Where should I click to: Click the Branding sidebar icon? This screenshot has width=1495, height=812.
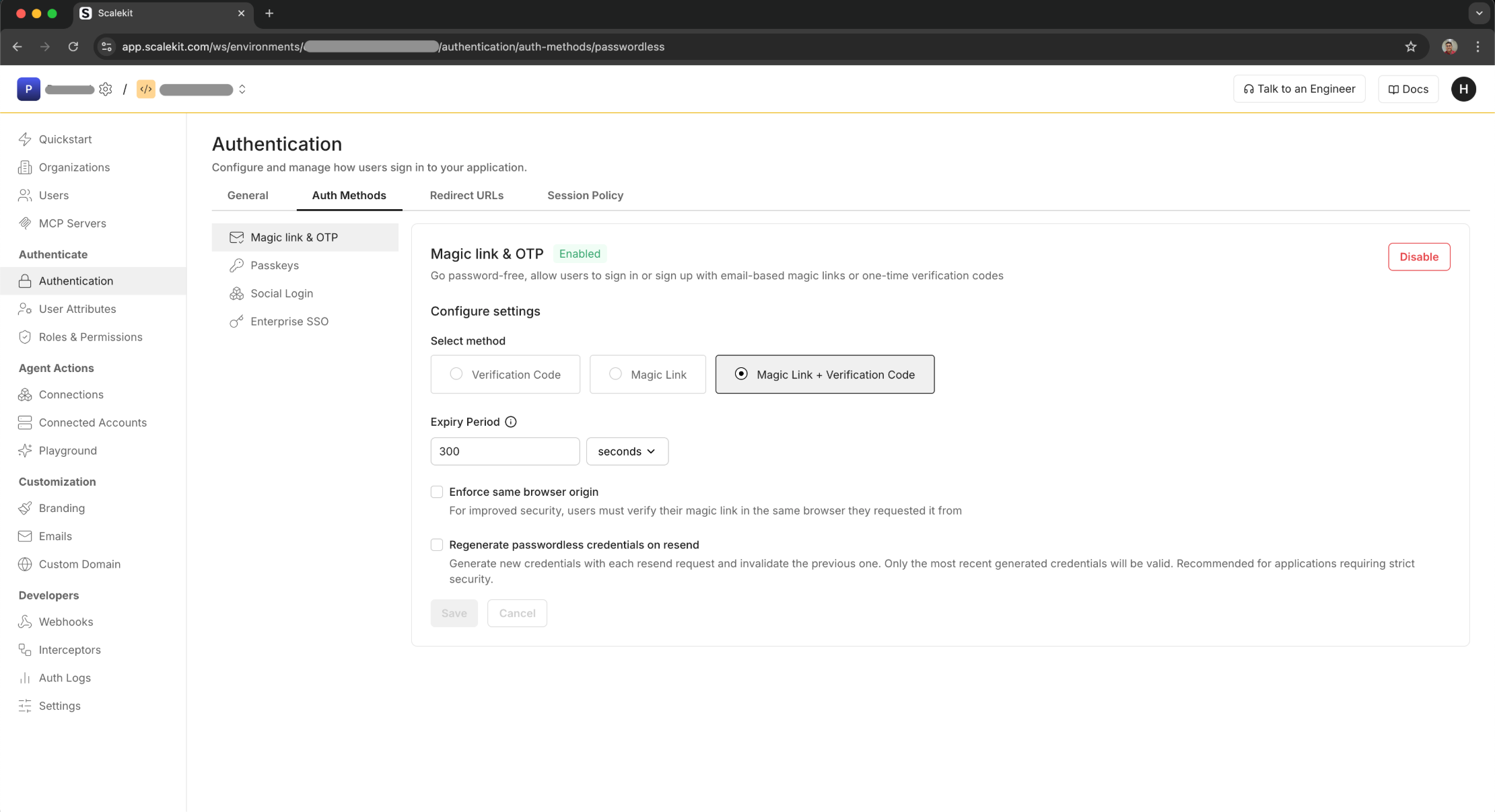(25, 508)
